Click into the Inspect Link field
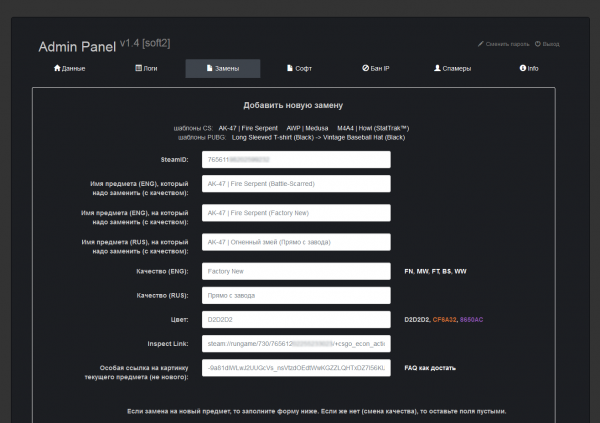Screen dimensions: 600x423 pyautogui.click(x=295, y=344)
